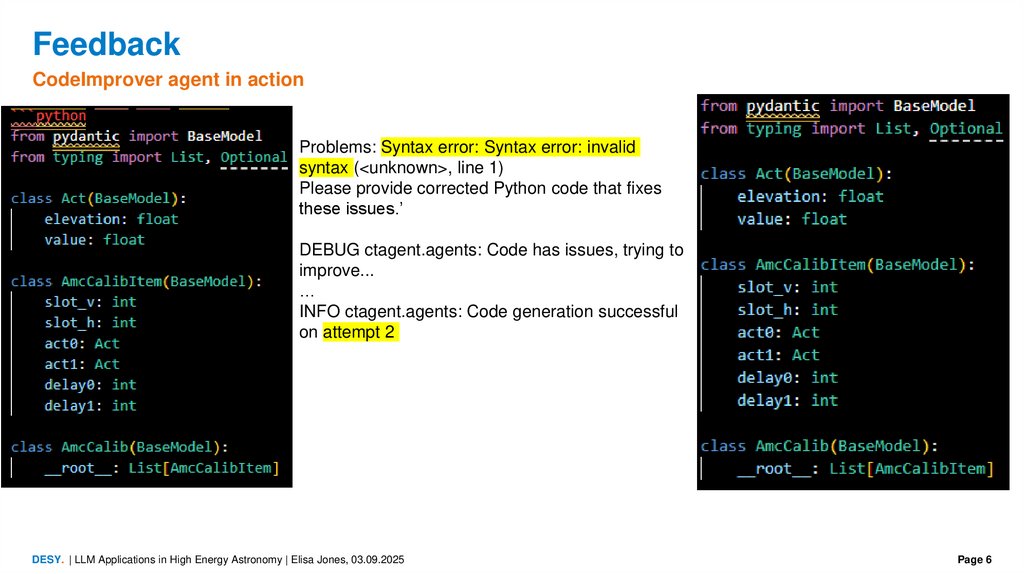
Task: Click the 'Feedback' slide title
Action: click(106, 44)
